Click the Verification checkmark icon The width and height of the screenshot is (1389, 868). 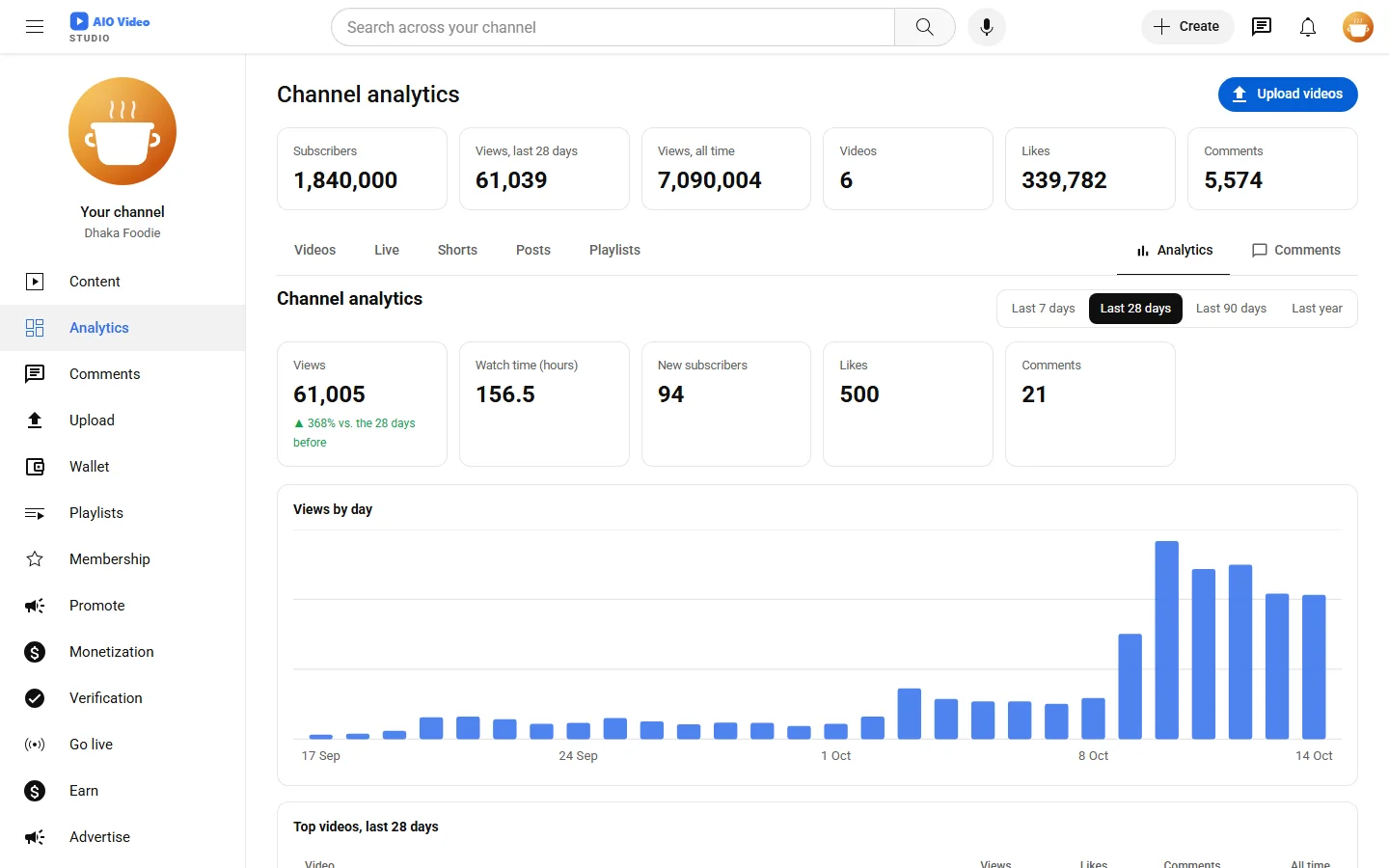pyautogui.click(x=35, y=698)
